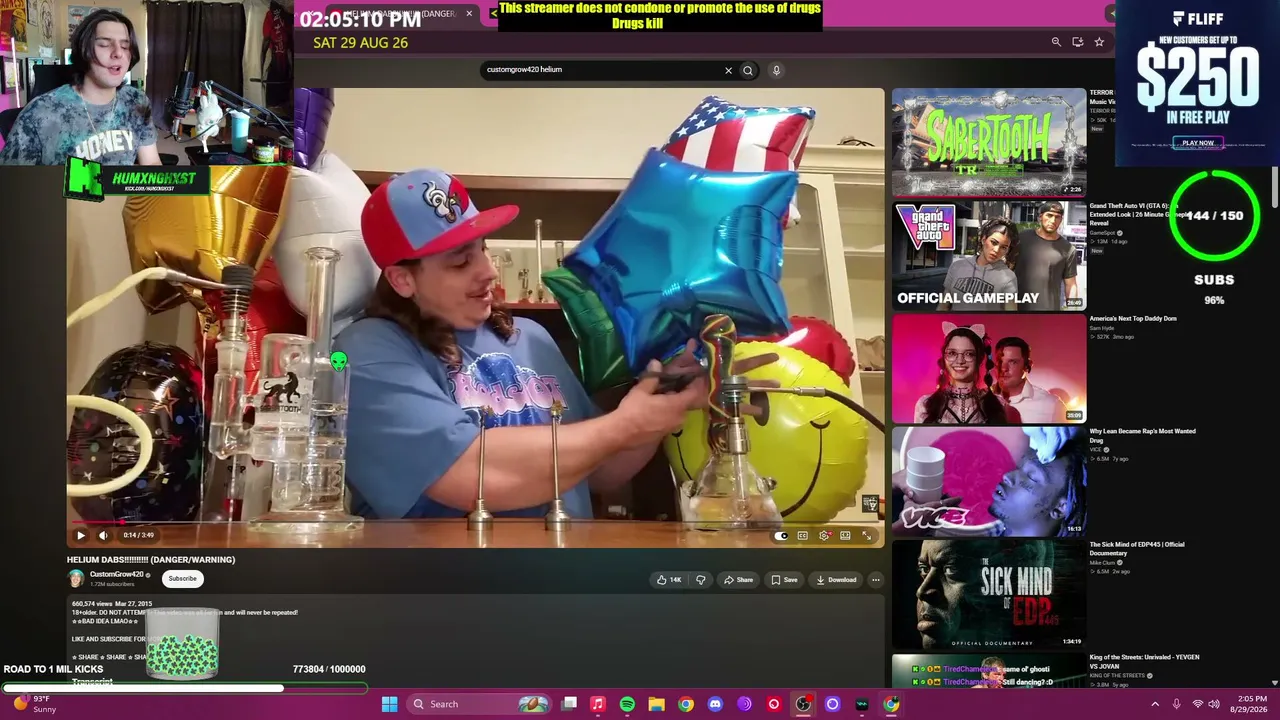Open the Tor Browser taskbar icon
1280x720 pixels.
(x=744, y=704)
